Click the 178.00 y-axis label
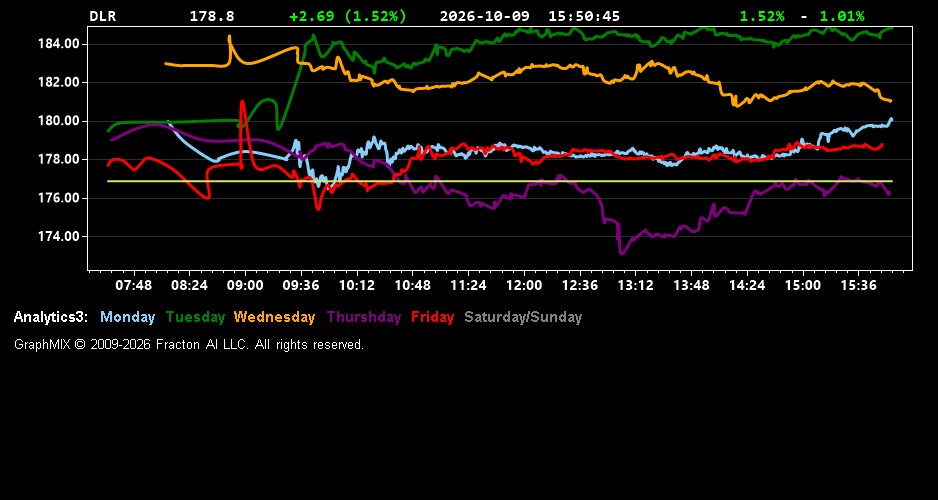The height and width of the screenshot is (500, 938). 59,160
